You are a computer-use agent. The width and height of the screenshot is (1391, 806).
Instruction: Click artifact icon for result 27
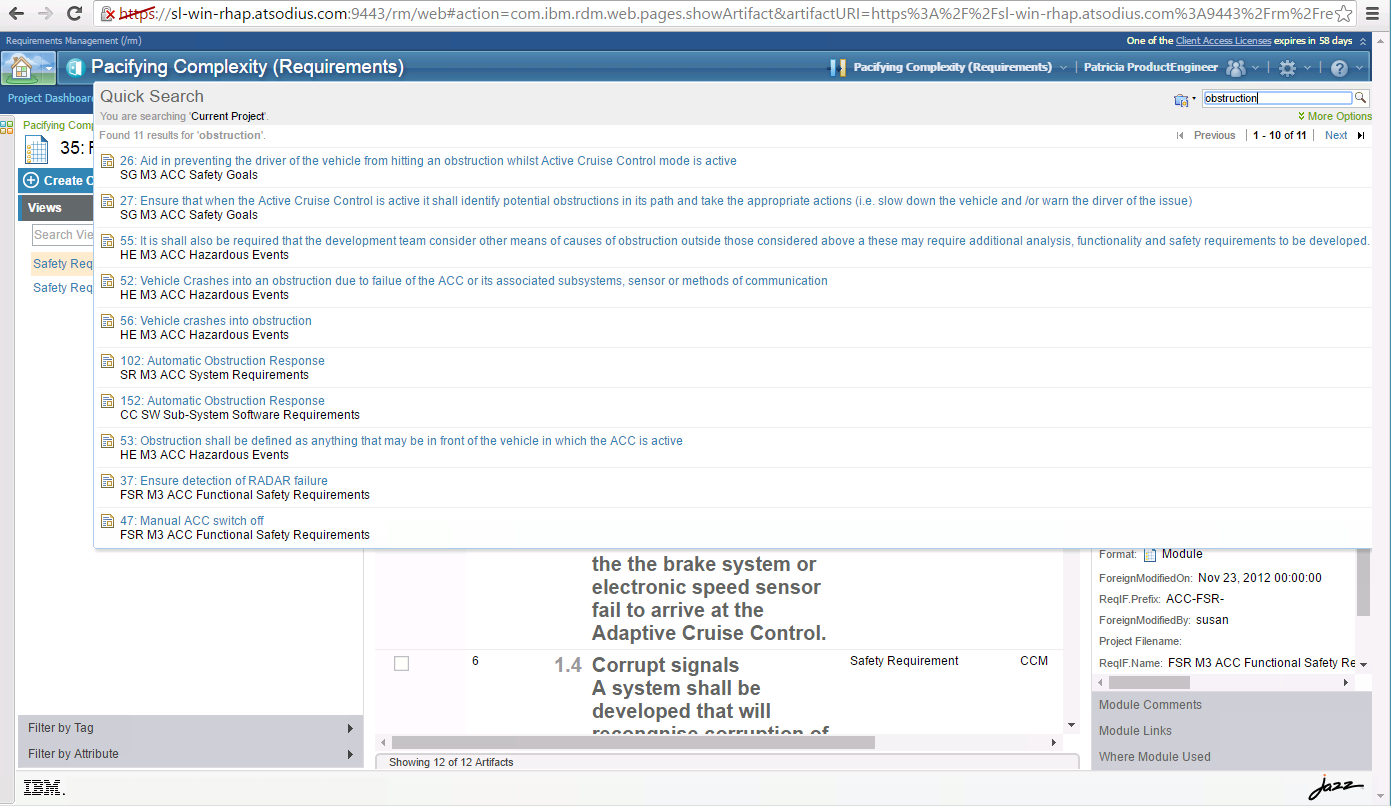(x=107, y=202)
